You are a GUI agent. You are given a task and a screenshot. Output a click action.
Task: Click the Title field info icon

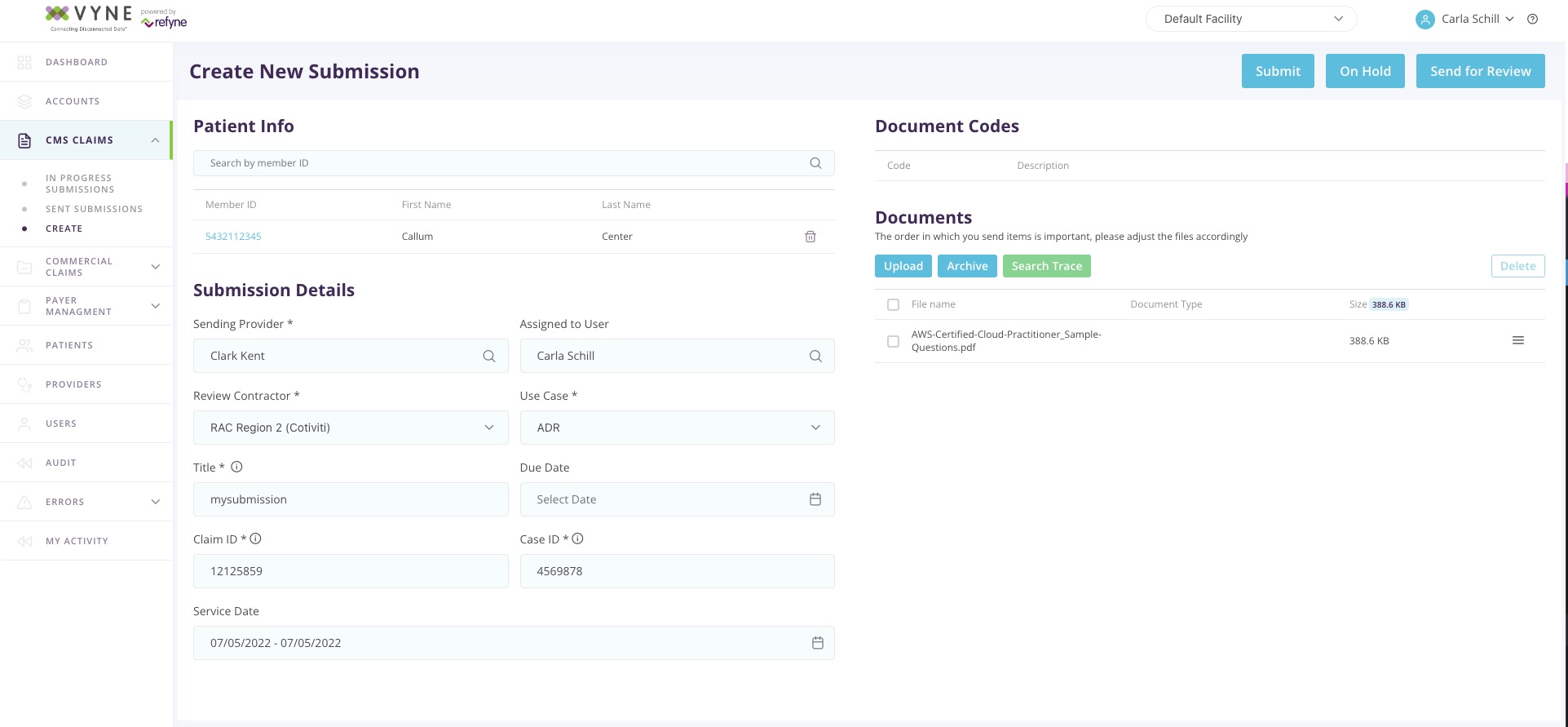[x=236, y=468]
